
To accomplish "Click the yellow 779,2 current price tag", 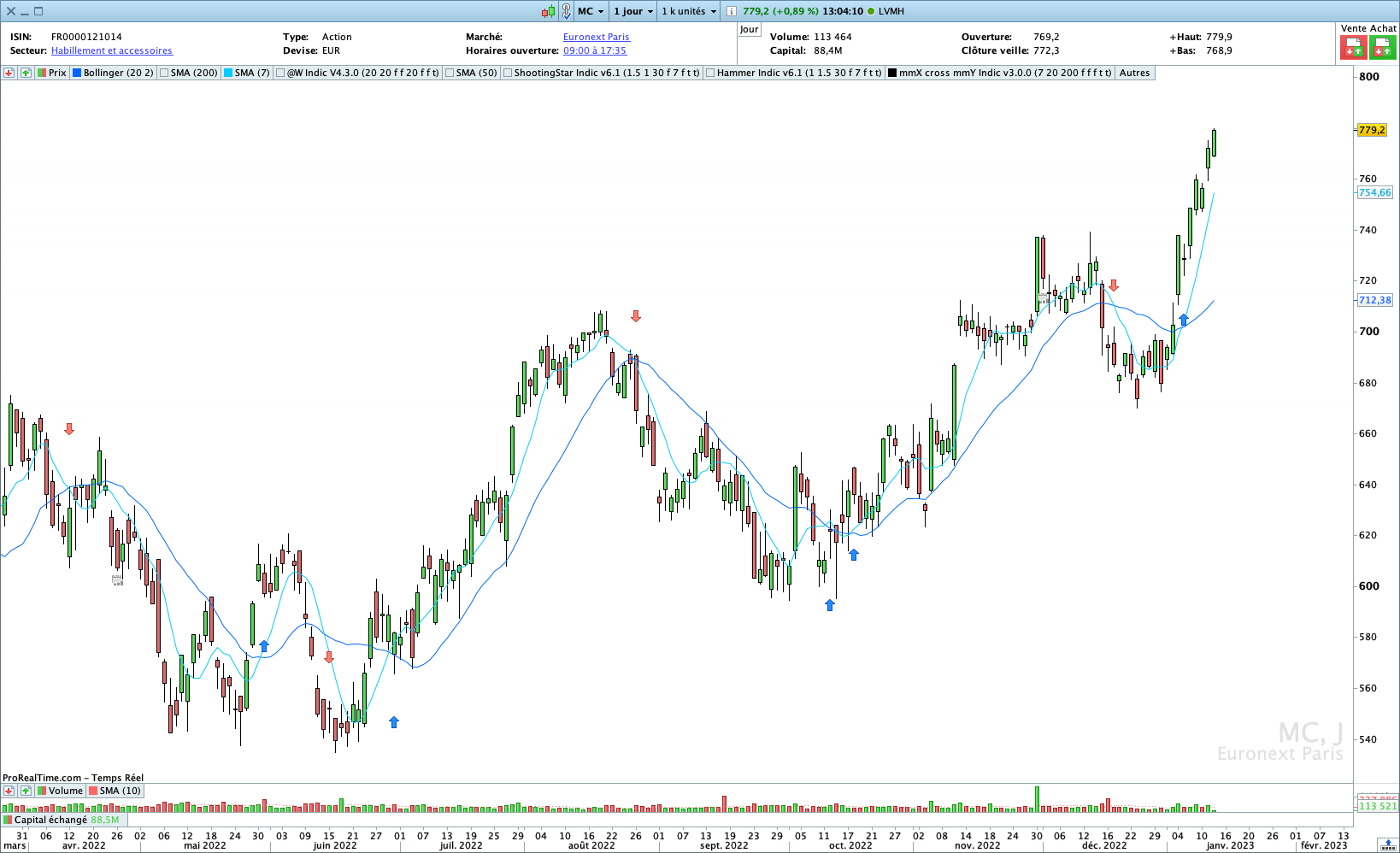I will (x=1372, y=130).
